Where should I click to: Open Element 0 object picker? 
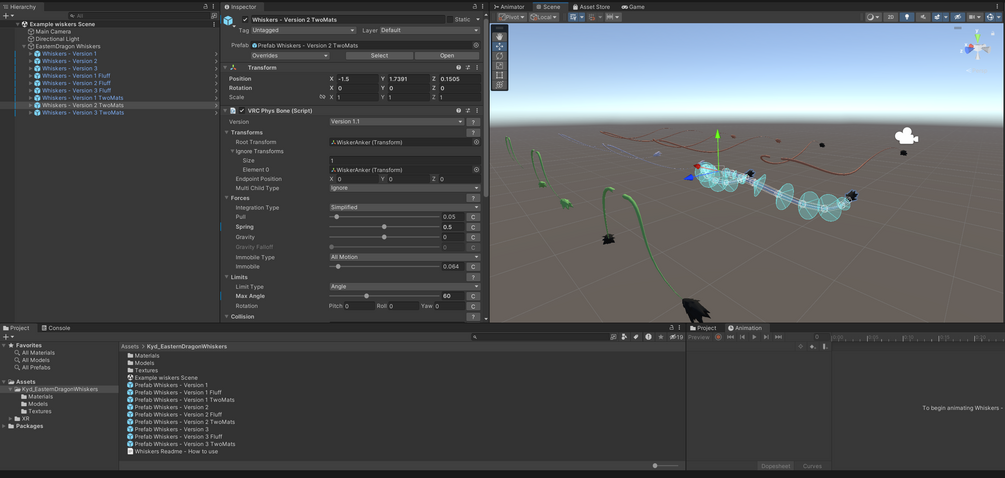pos(476,170)
